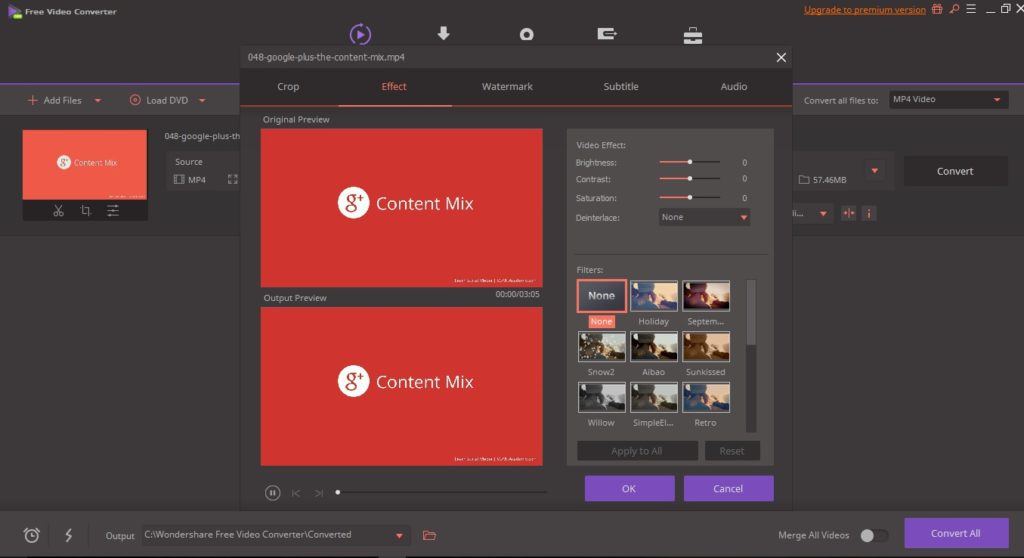The height and width of the screenshot is (558, 1024).
Task: Click the gift icon in title bar
Action: 937,9
